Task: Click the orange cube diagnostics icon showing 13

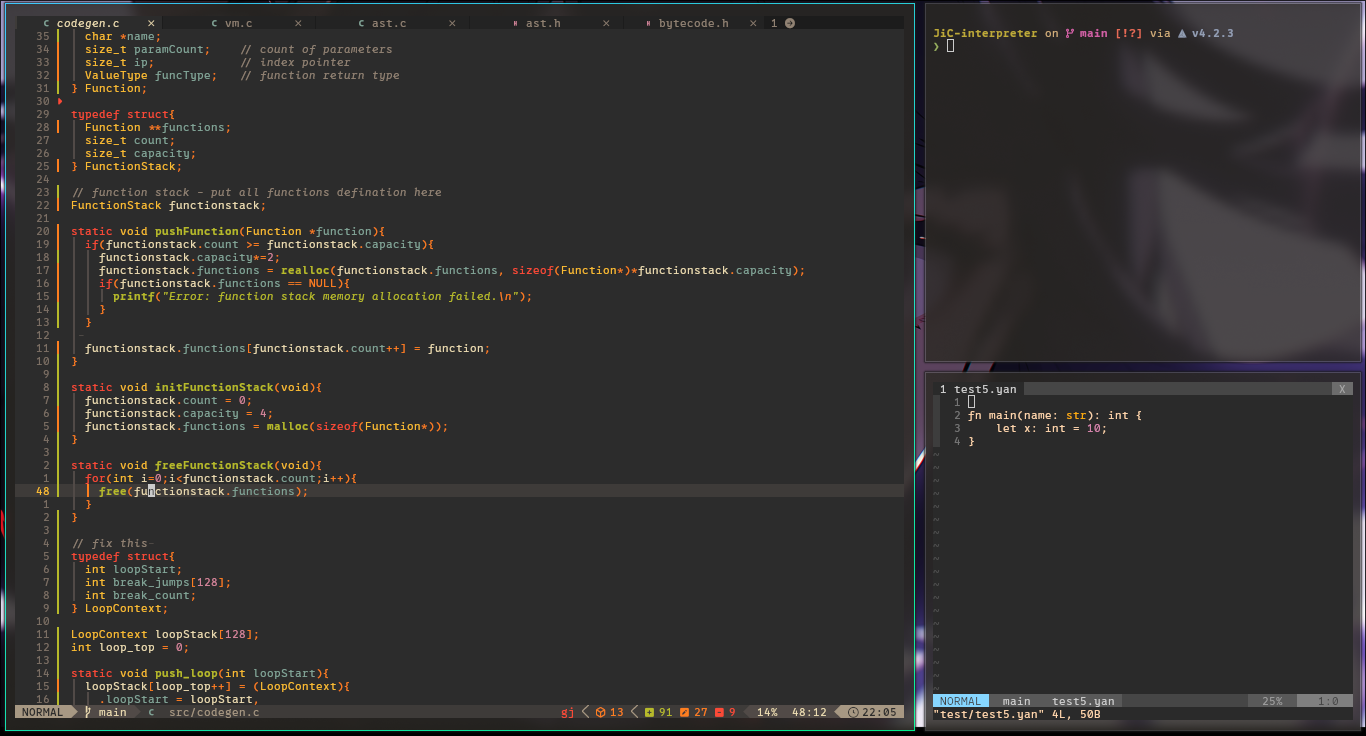Action: point(600,712)
